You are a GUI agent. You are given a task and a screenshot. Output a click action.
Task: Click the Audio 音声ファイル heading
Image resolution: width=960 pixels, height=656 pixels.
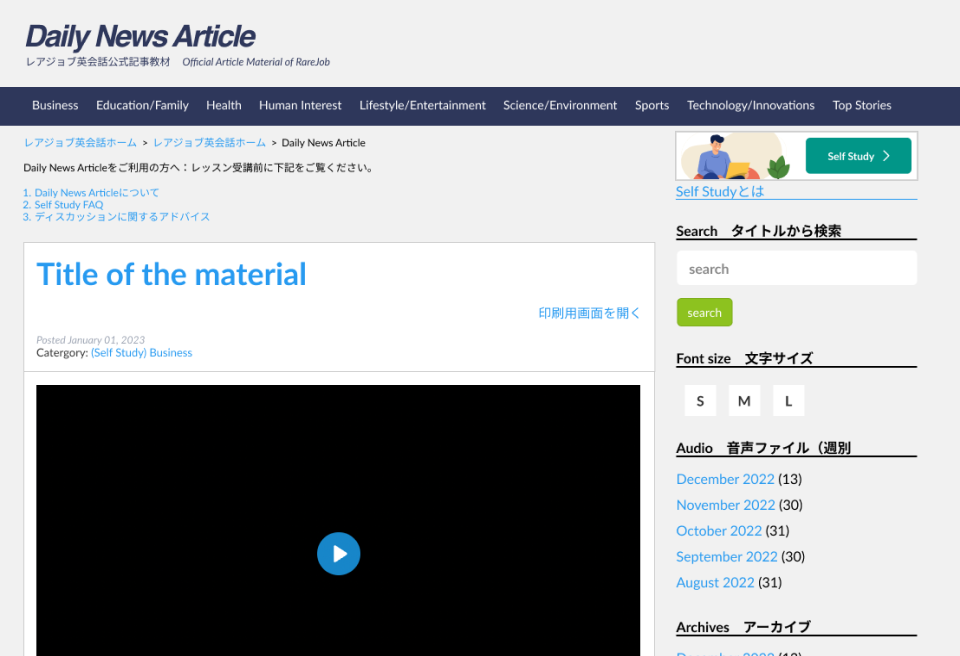[x=763, y=448]
